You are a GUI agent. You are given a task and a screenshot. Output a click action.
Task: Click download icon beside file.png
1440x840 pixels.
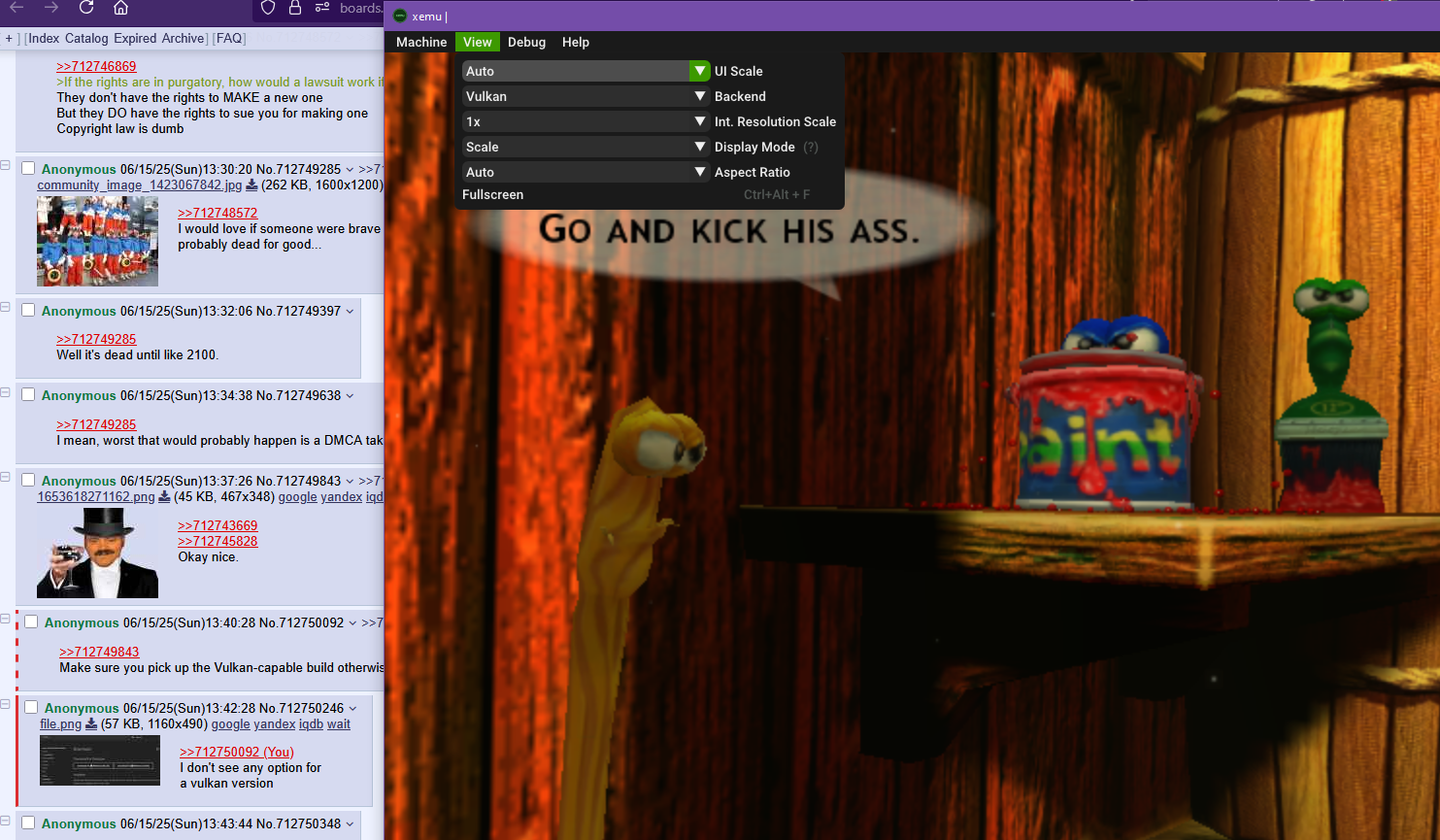[x=91, y=723]
